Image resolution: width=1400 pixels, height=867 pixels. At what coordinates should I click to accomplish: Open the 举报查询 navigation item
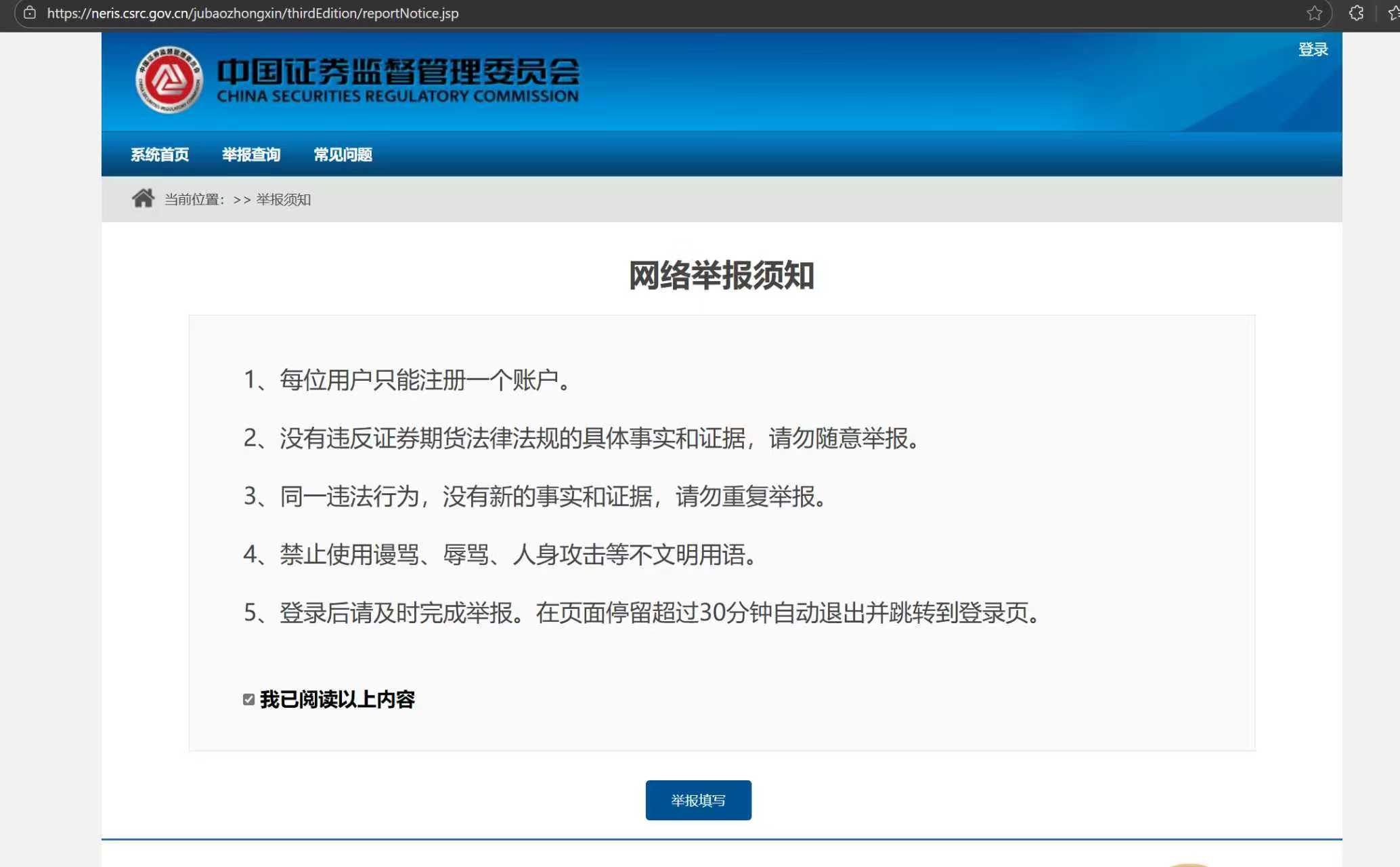click(251, 154)
